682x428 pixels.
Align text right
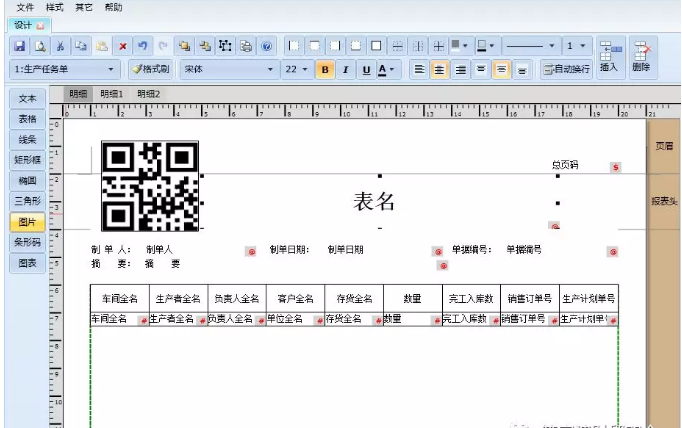pos(461,70)
